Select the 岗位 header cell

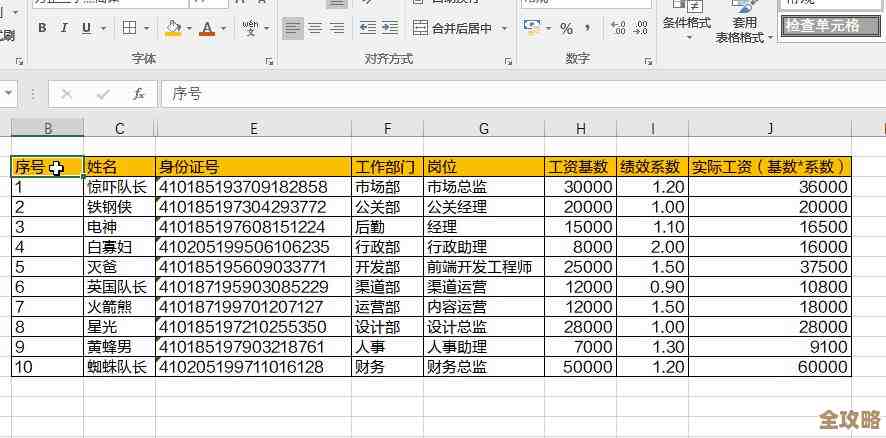point(484,167)
